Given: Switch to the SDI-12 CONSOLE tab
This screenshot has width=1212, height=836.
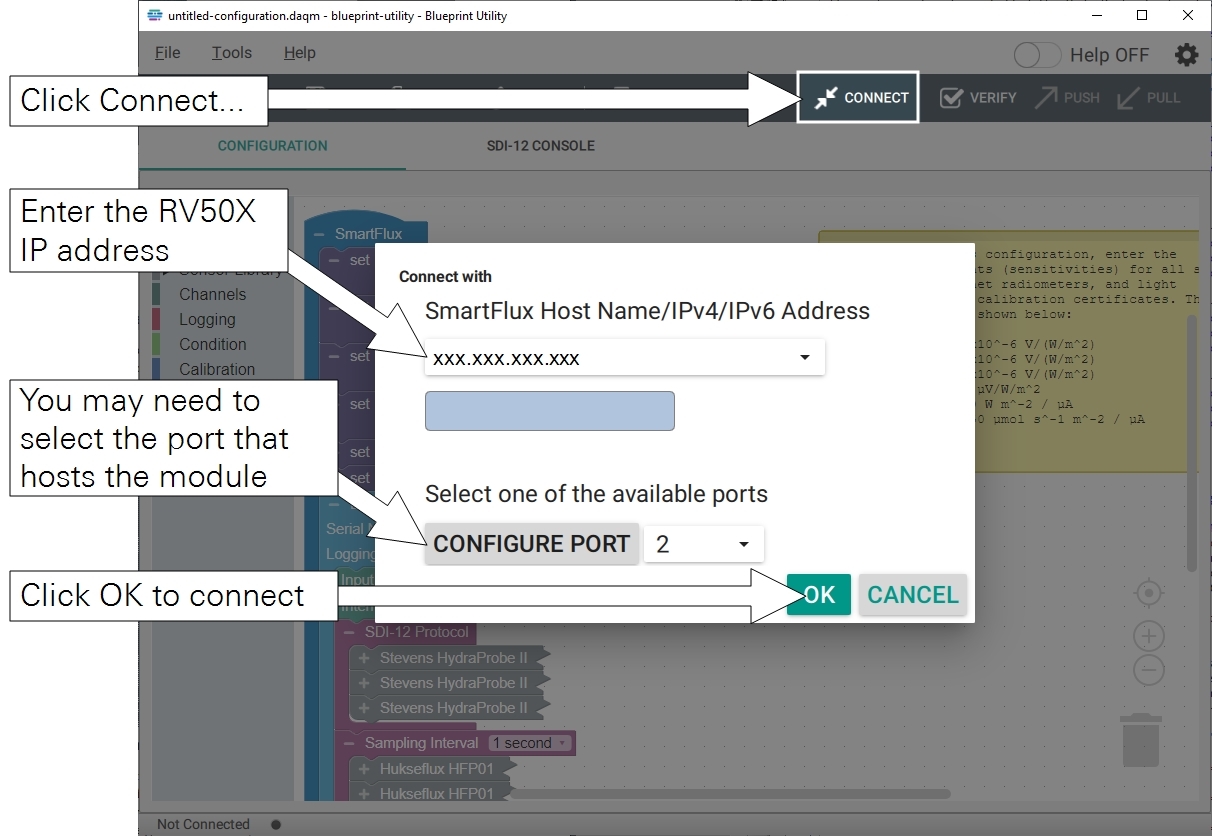Looking at the screenshot, I should [541, 146].
